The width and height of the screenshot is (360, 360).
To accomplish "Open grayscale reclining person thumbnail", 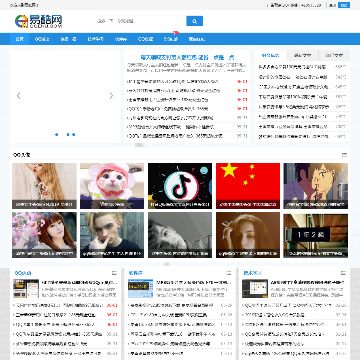I will [180, 235].
